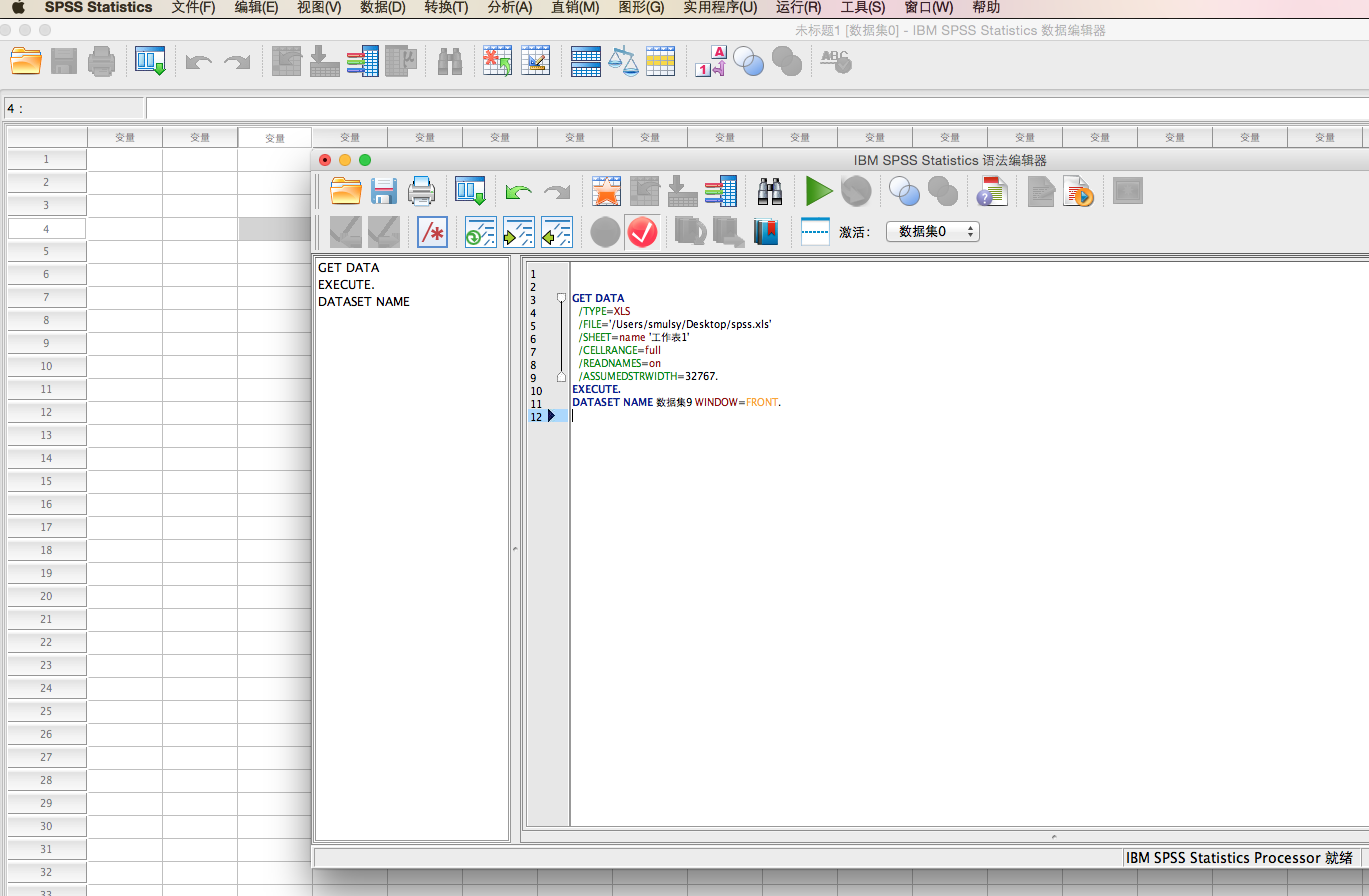Open the syntax help icon with question mark

[991, 191]
